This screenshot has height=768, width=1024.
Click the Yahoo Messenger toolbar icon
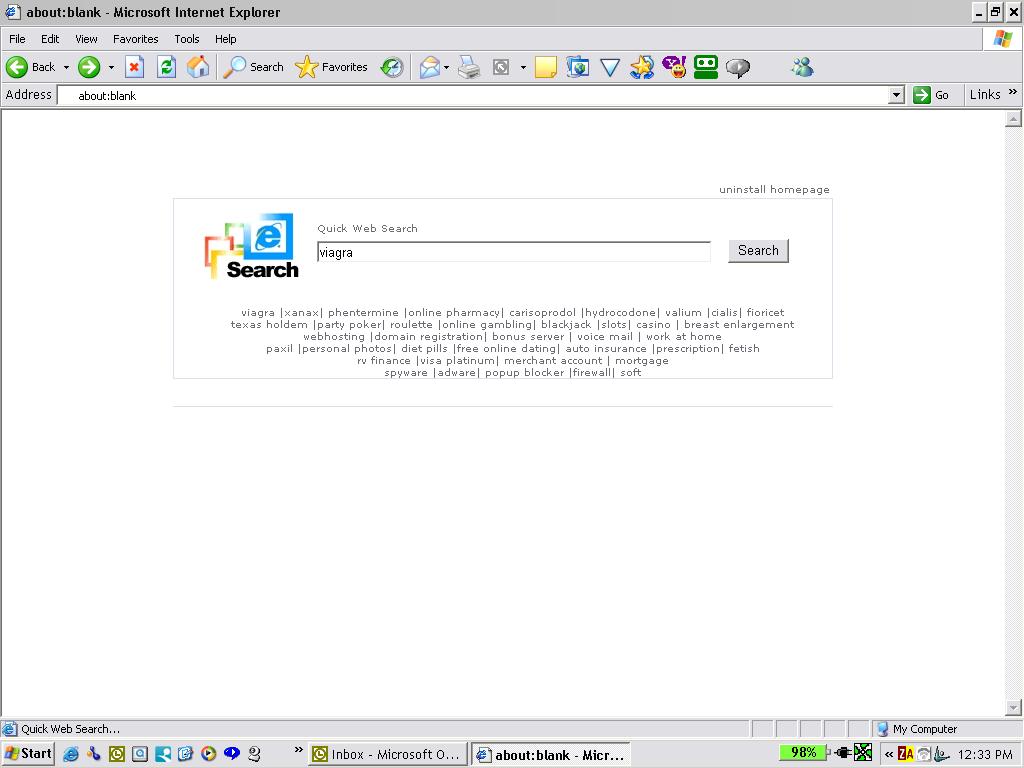[674, 67]
